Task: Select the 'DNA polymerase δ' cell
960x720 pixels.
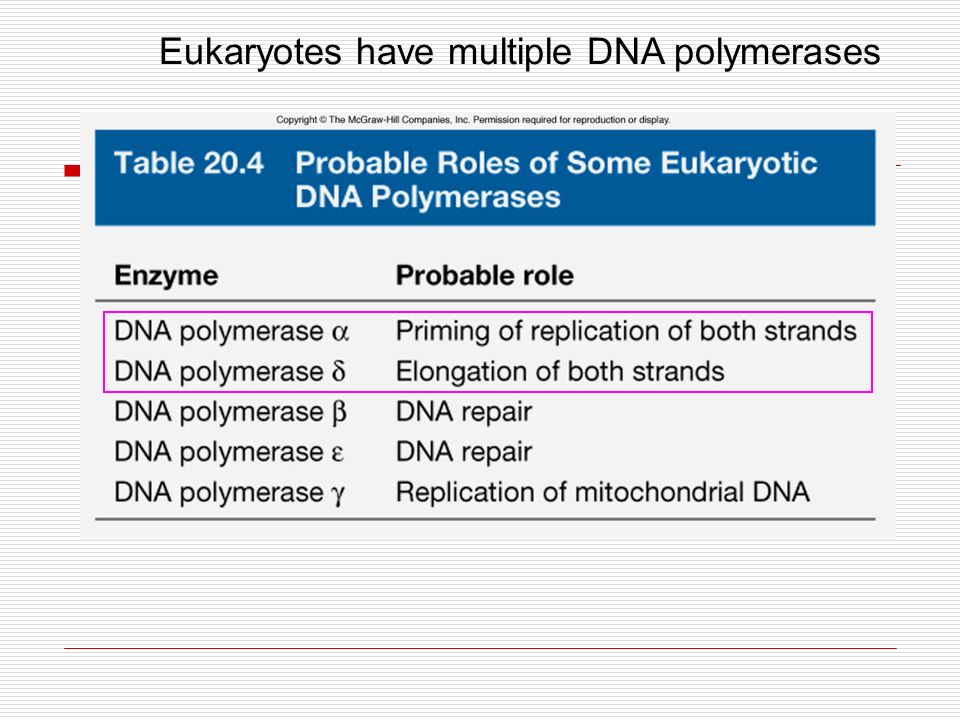Action: [x=230, y=372]
